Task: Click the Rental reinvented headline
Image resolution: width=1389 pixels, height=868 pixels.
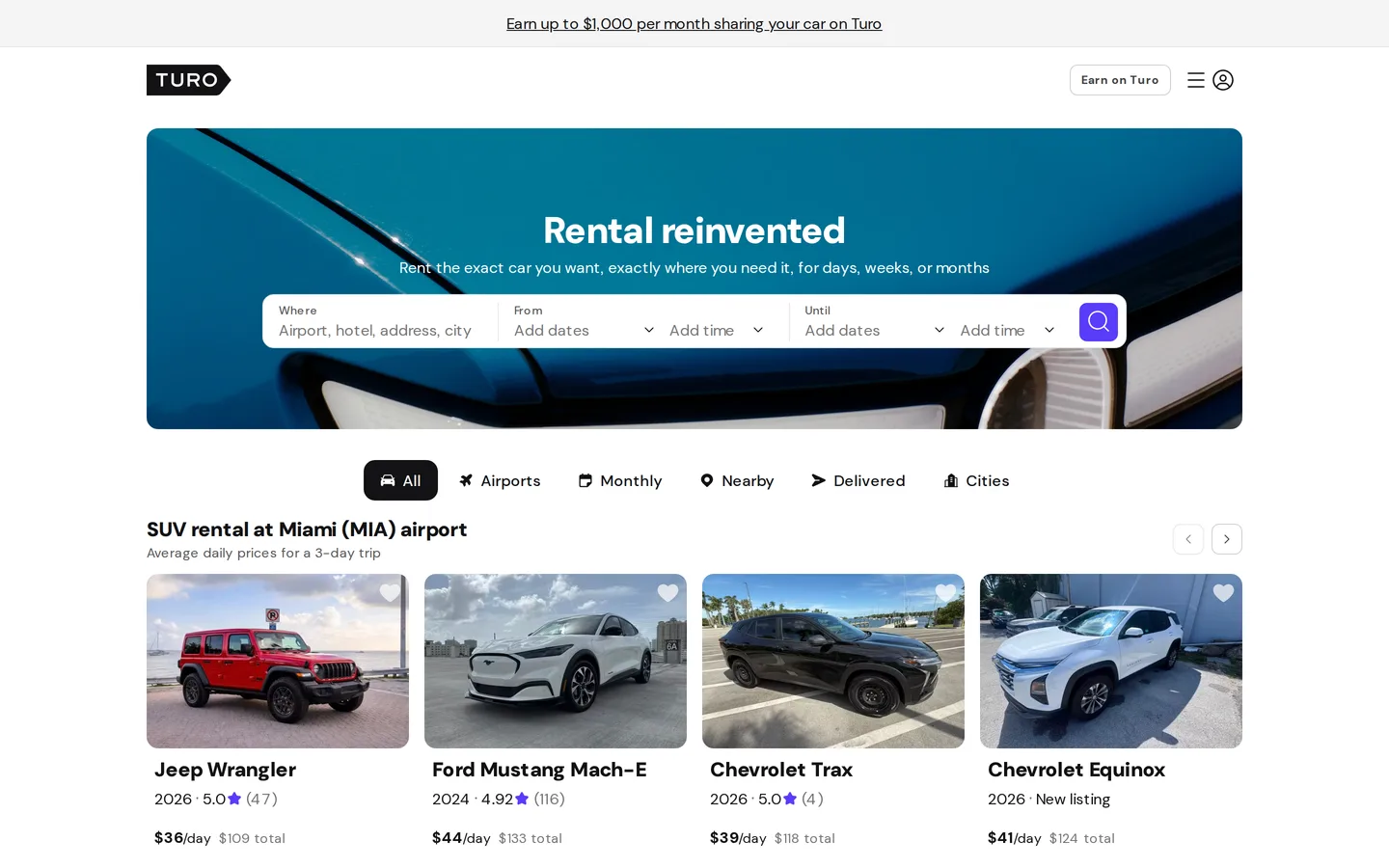Action: [x=694, y=231]
